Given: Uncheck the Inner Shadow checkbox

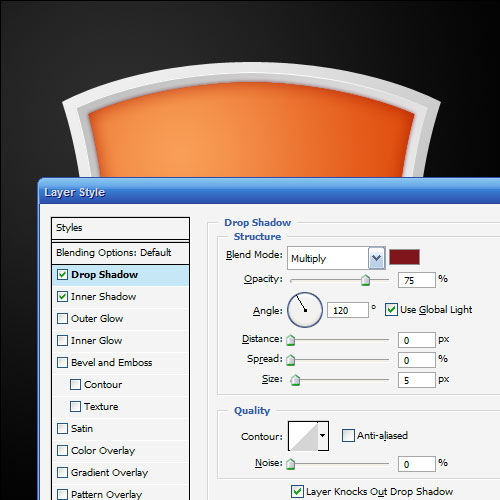Looking at the screenshot, I should click(62, 297).
